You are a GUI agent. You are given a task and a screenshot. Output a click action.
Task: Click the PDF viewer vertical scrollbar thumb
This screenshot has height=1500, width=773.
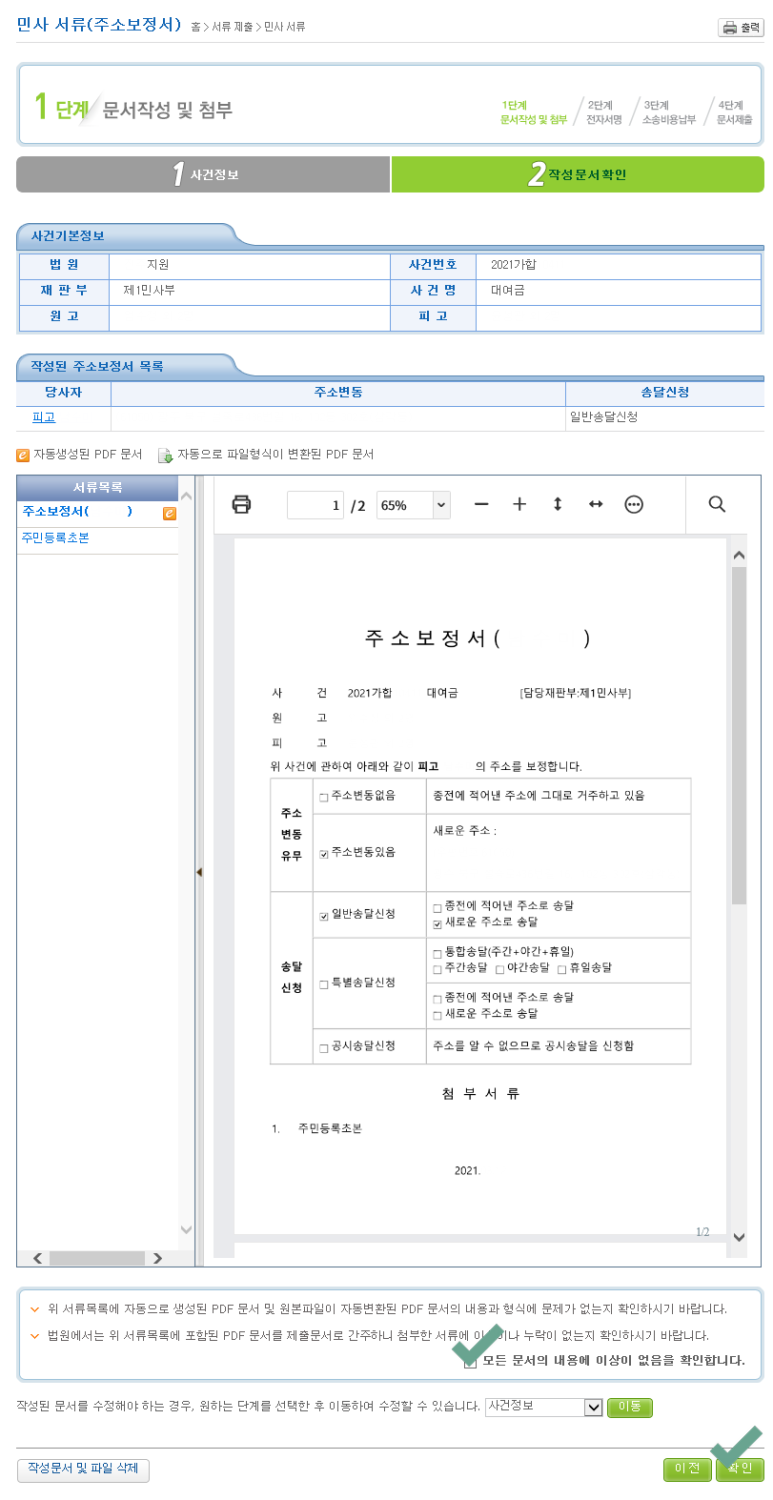(739, 735)
